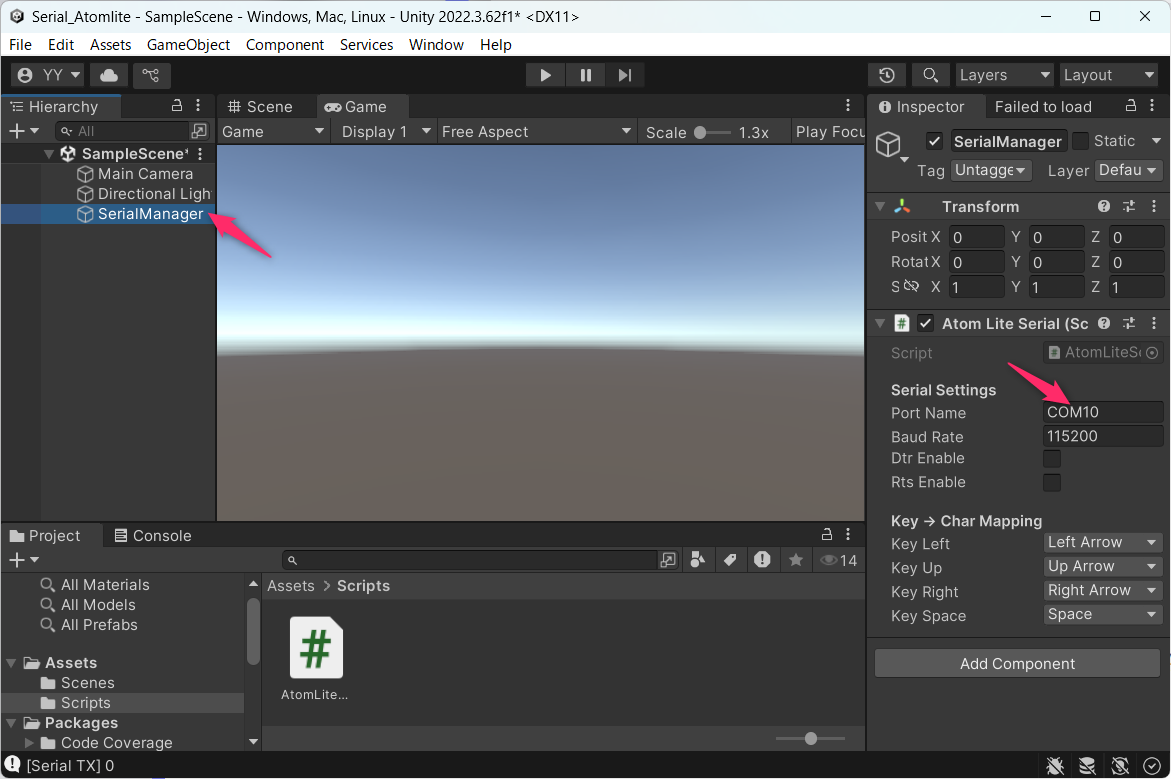Image resolution: width=1171 pixels, height=779 pixels.
Task: Open the Game view options menu
Action: coord(848,105)
